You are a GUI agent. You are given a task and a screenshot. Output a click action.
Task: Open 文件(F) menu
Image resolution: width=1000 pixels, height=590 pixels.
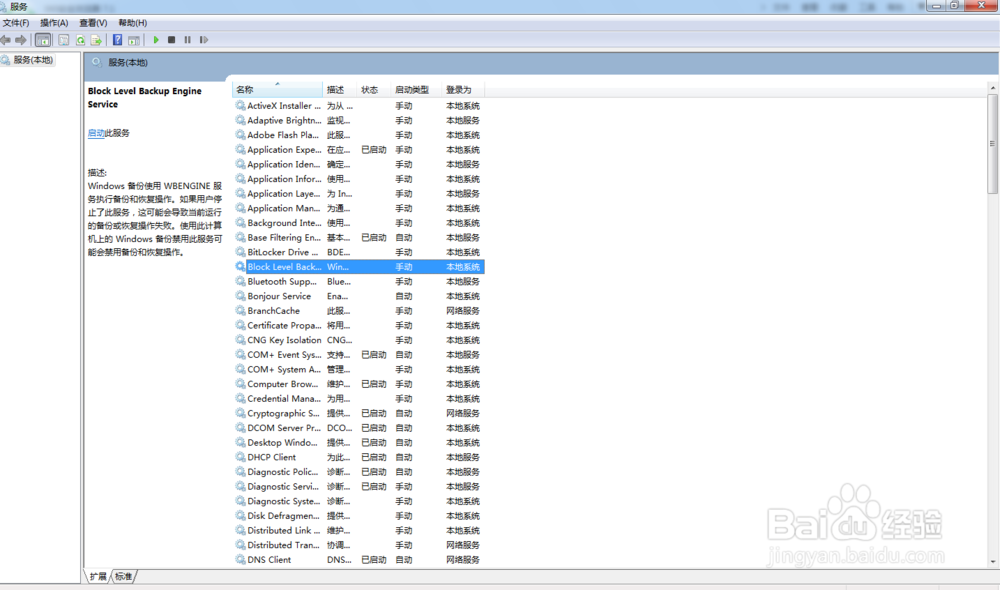(x=16, y=23)
